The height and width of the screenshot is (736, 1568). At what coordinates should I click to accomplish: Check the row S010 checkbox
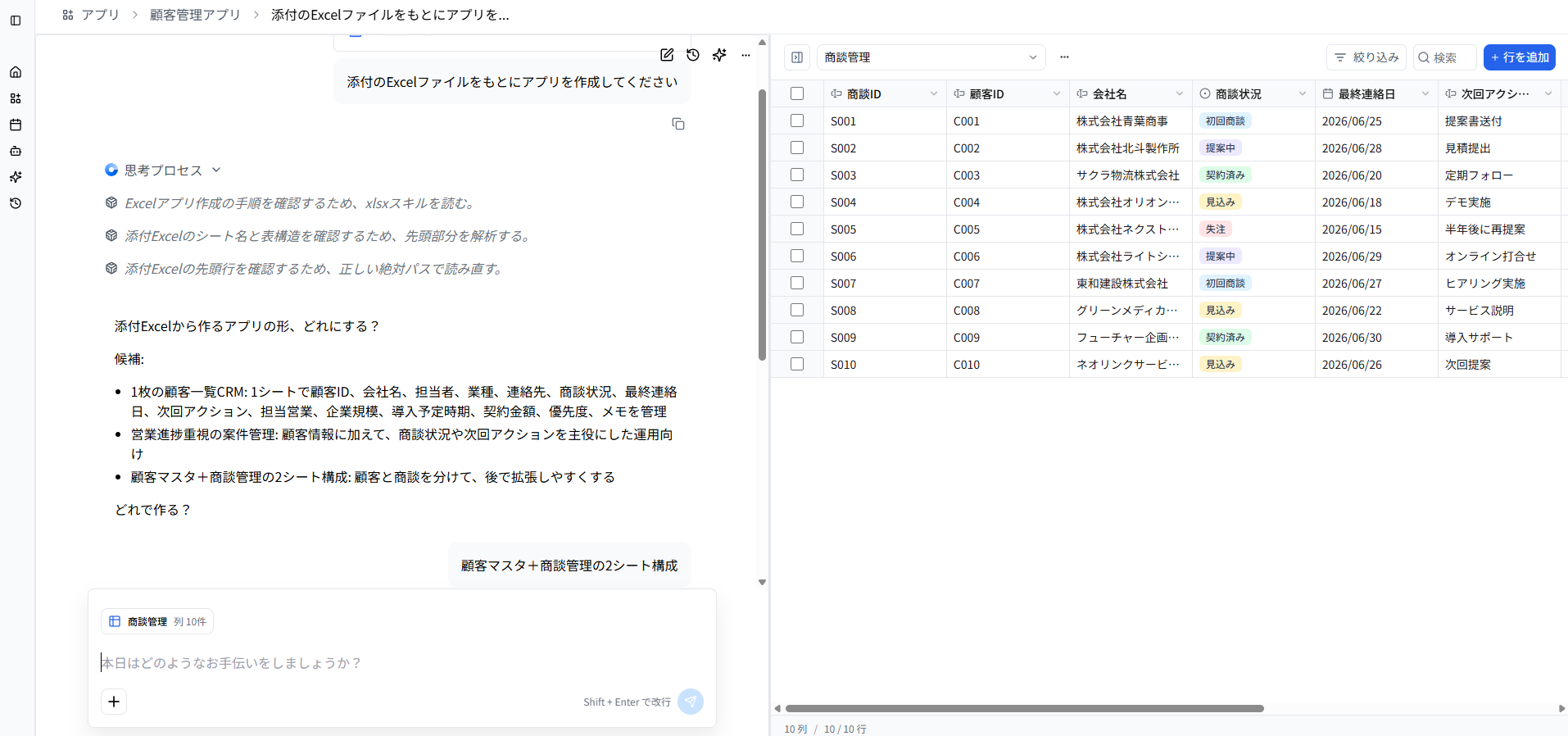797,364
